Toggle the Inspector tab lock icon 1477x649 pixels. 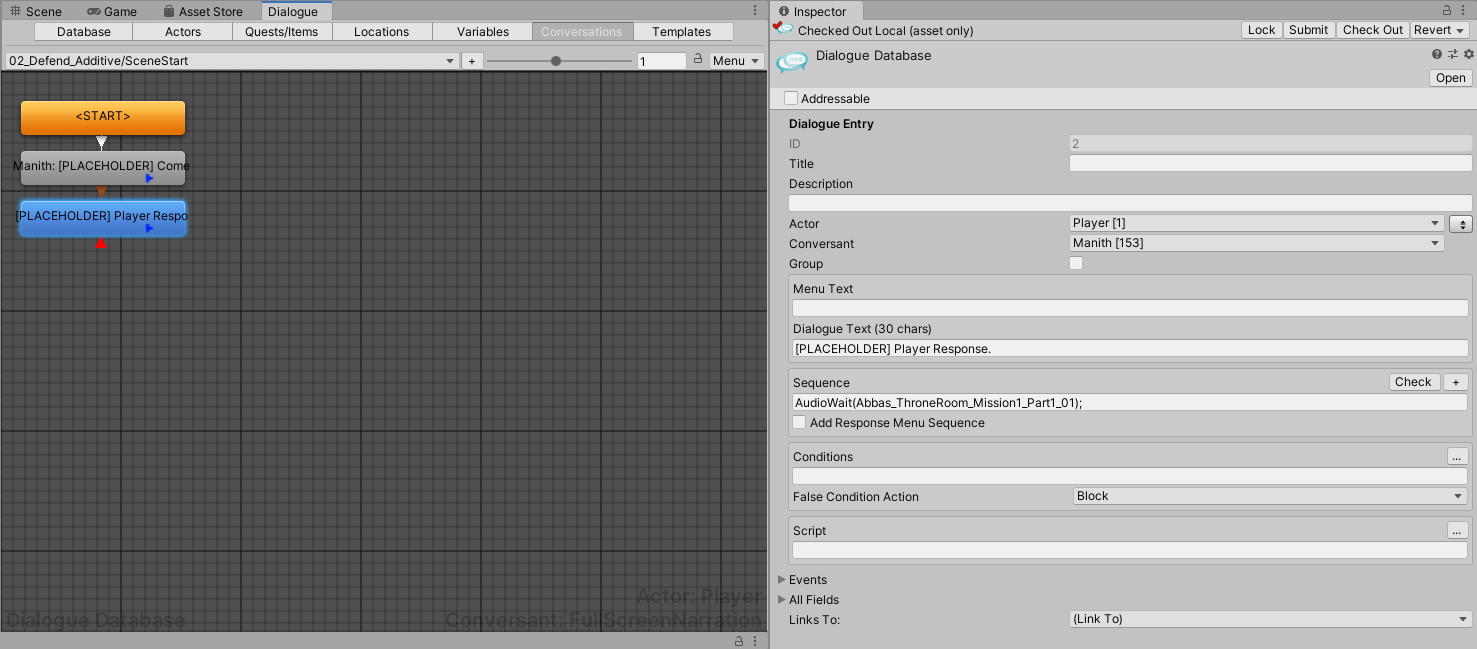point(1447,11)
